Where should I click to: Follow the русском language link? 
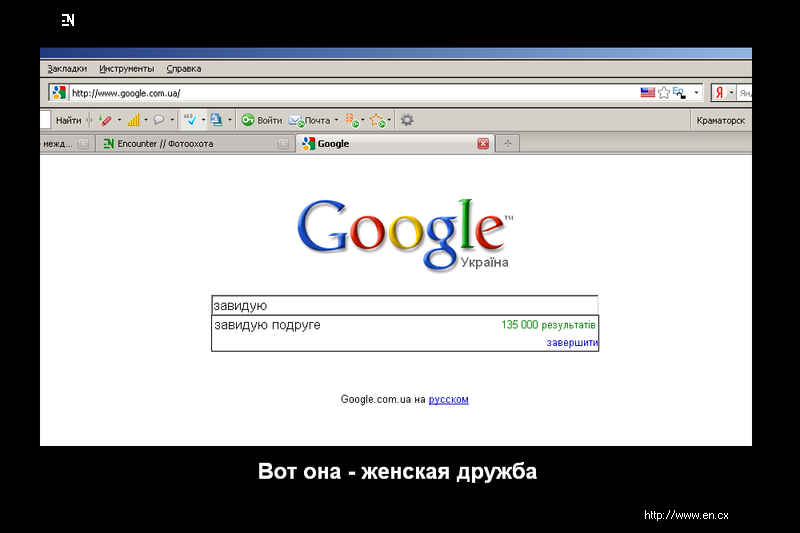coord(448,400)
